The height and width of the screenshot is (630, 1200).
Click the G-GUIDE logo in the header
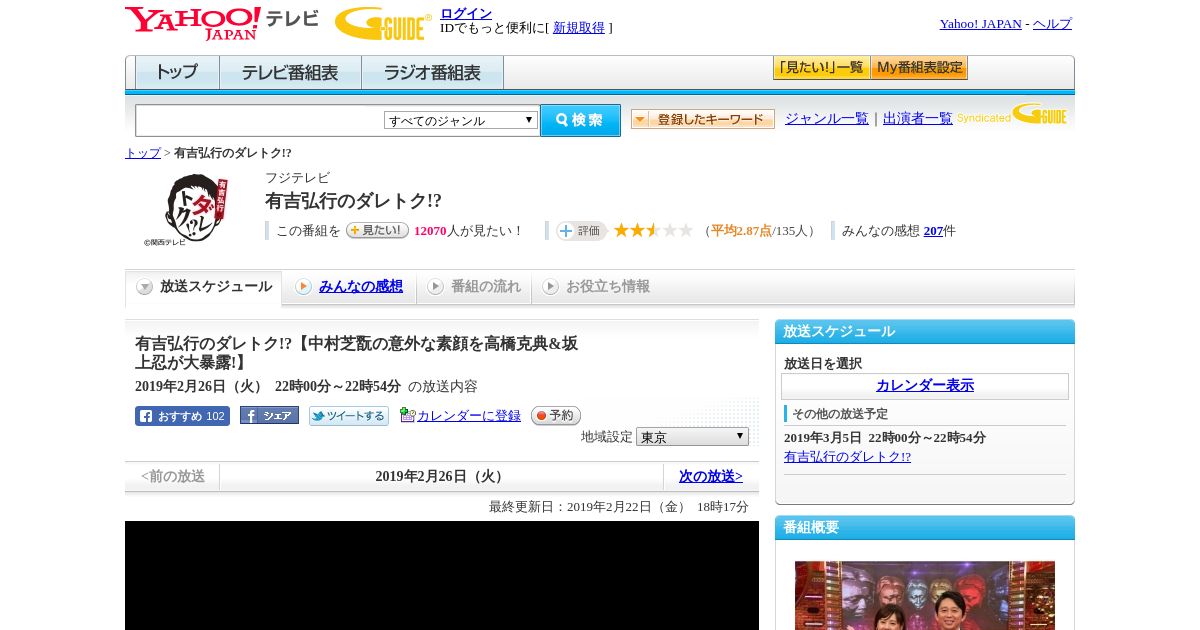coord(383,23)
